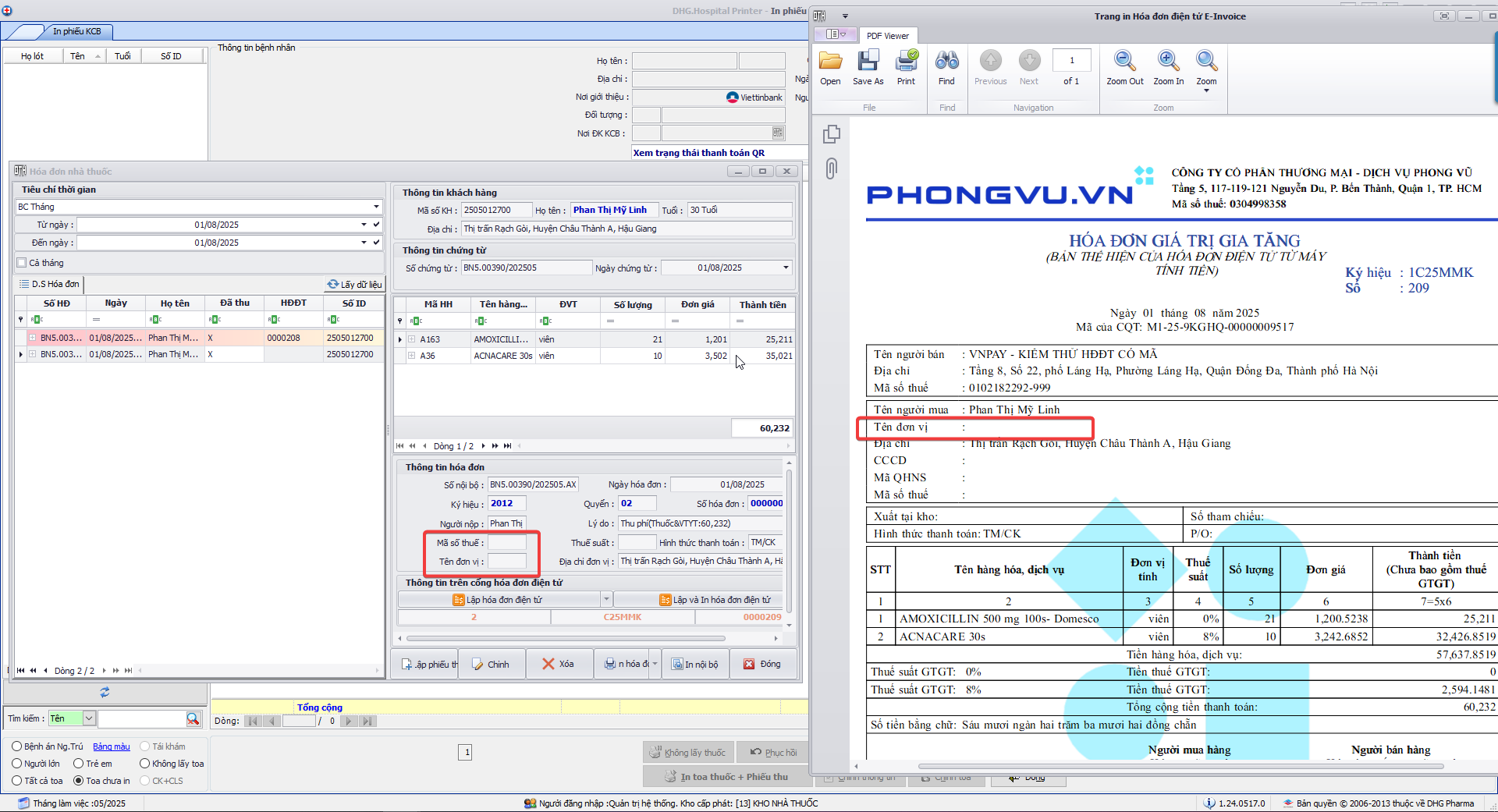Select the Người lớn radio button
The width and height of the screenshot is (1498, 812).
pyautogui.click(x=16, y=764)
